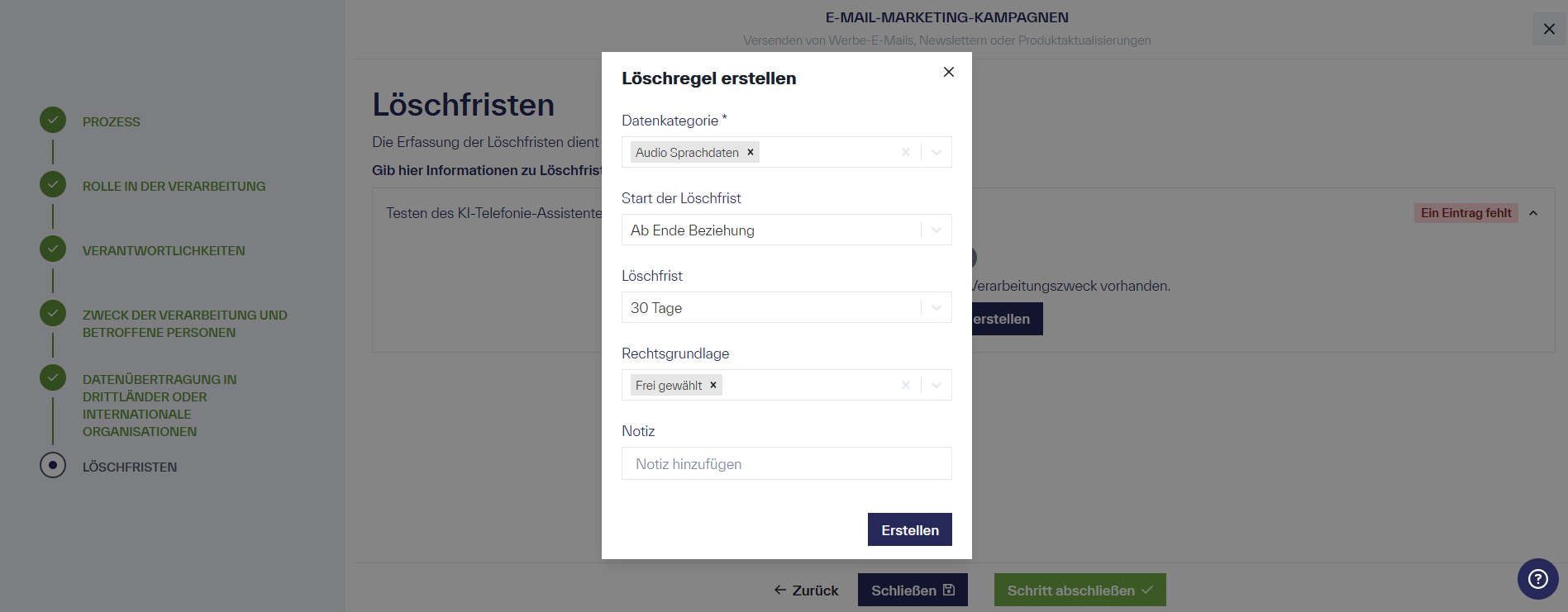Select the Löschfristen step indicator circle
This screenshot has height=612, width=1568.
[52, 465]
